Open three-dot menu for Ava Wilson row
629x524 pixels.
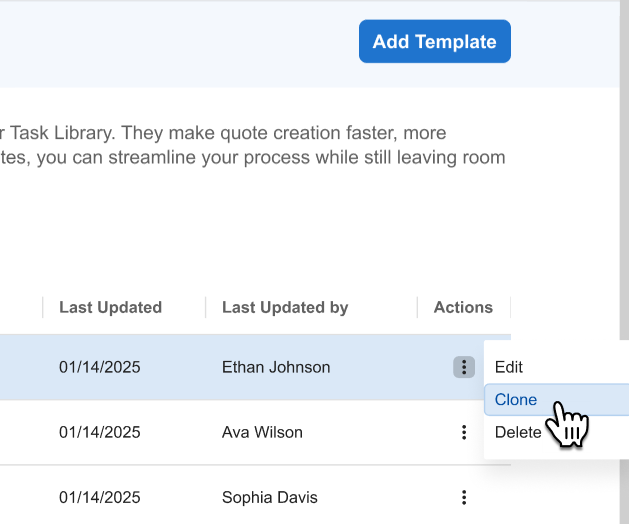click(464, 432)
